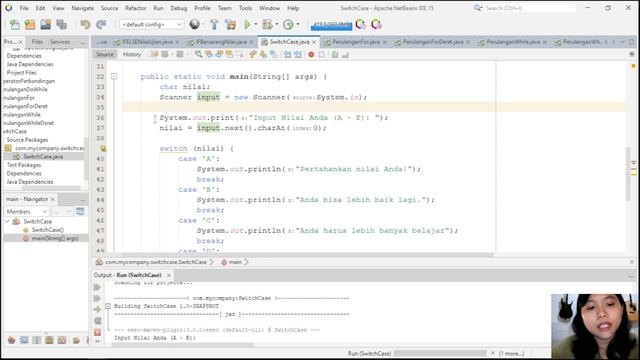This screenshot has height=360, width=640.
Task: Toggle the Source view button in editor
Action: pos(105,54)
